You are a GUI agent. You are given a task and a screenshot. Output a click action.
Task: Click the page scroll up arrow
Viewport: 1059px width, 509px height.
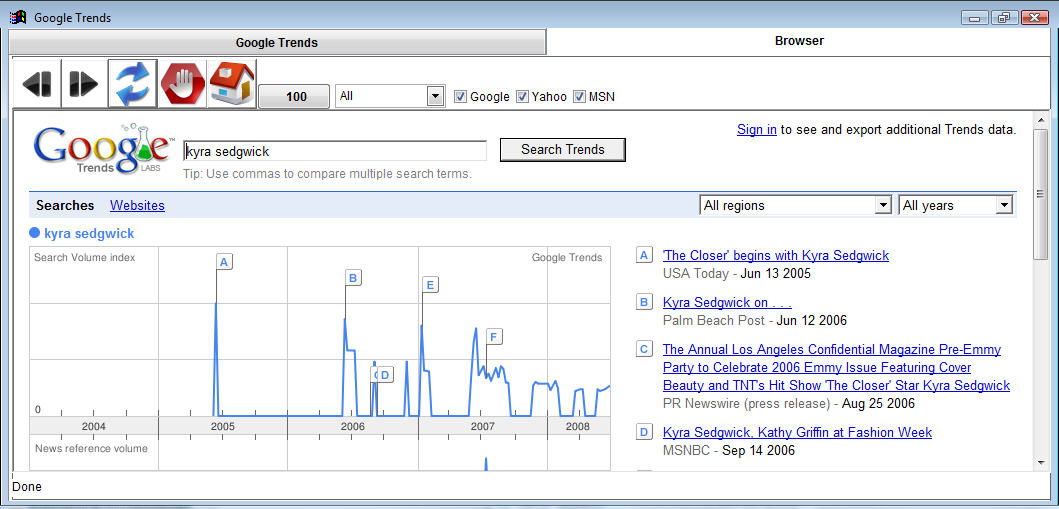[x=1041, y=119]
